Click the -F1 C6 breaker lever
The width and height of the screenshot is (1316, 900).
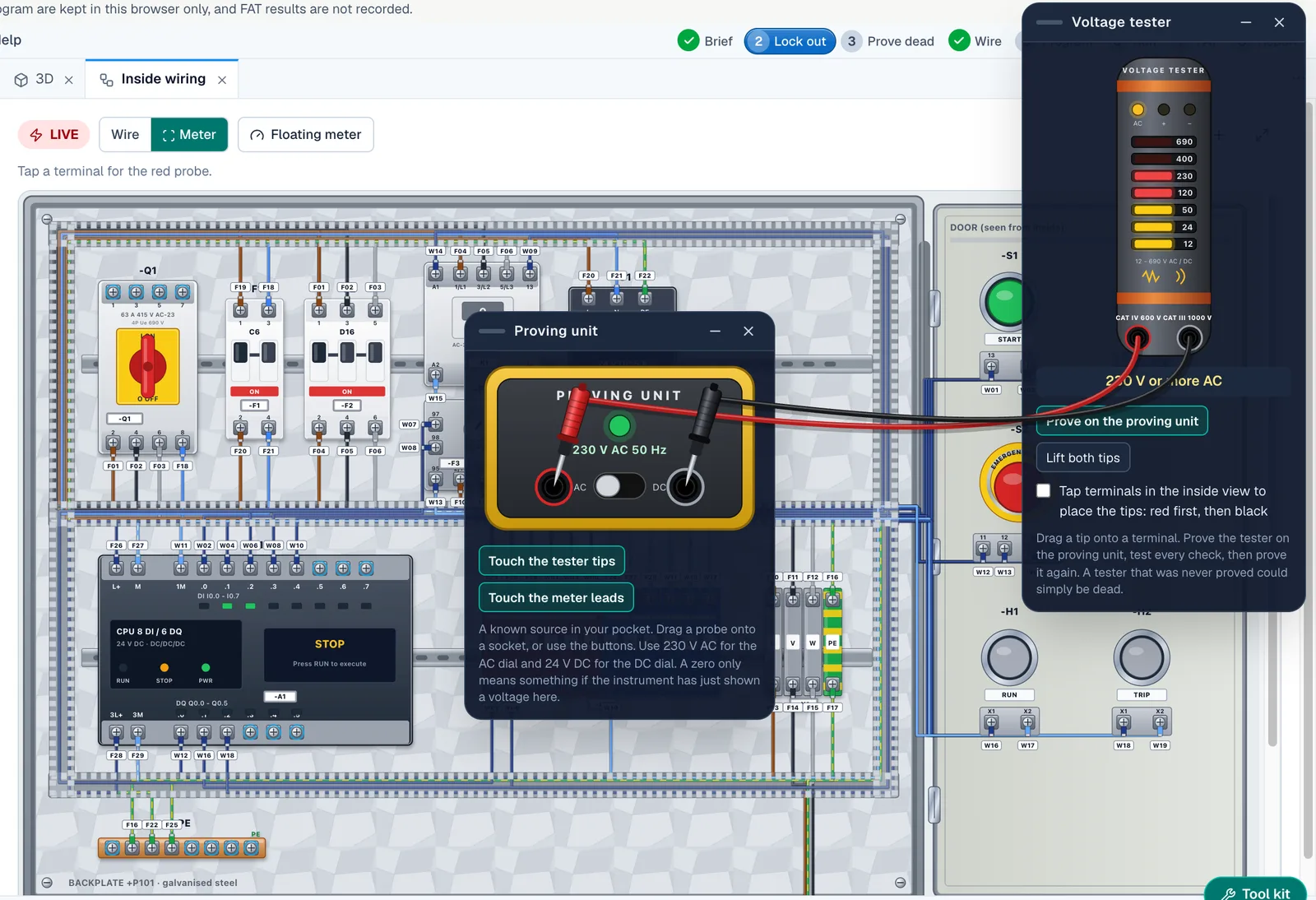click(x=254, y=353)
